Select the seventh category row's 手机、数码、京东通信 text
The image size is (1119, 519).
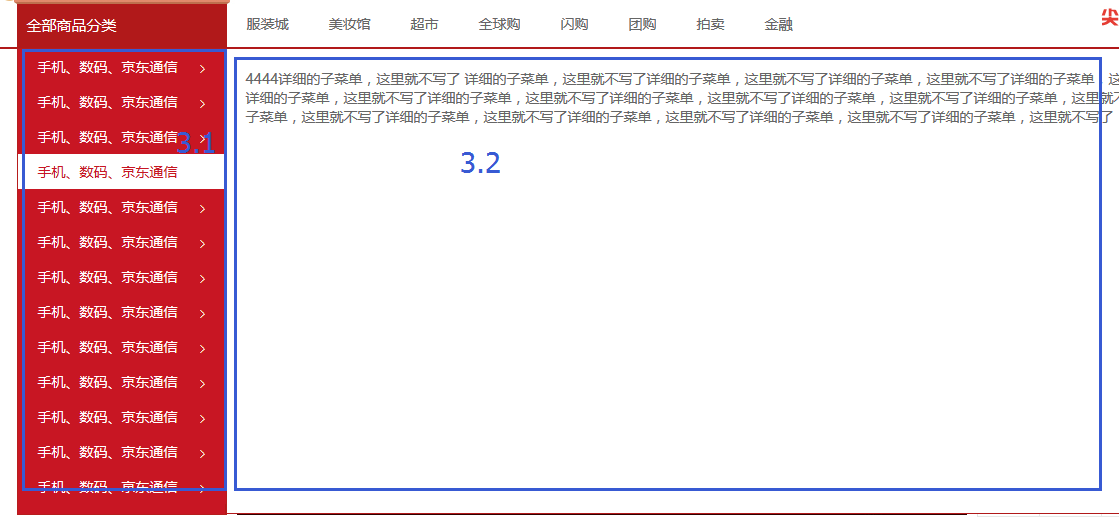coord(108,277)
